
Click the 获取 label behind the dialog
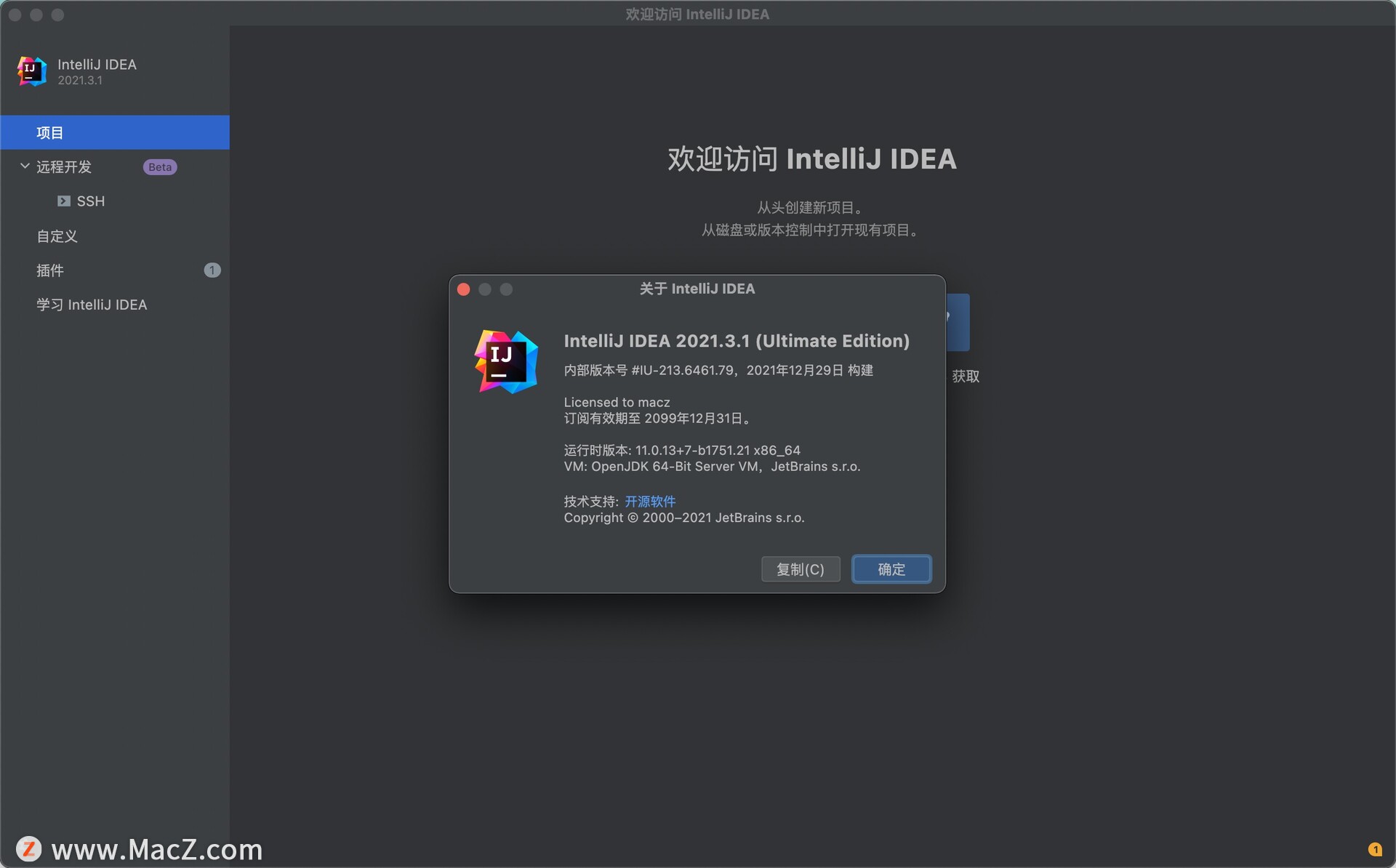(x=966, y=377)
